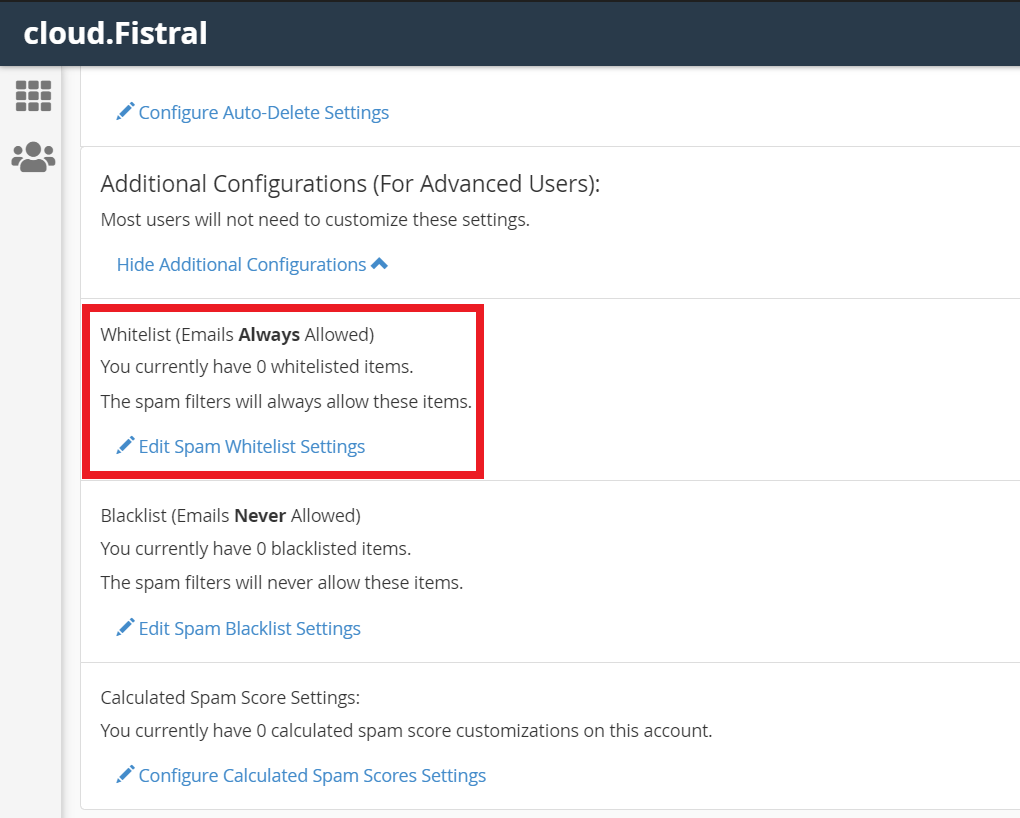Image resolution: width=1020 pixels, height=818 pixels.
Task: Open Configure Calculated Spam Scores Settings link
Action: [312, 776]
